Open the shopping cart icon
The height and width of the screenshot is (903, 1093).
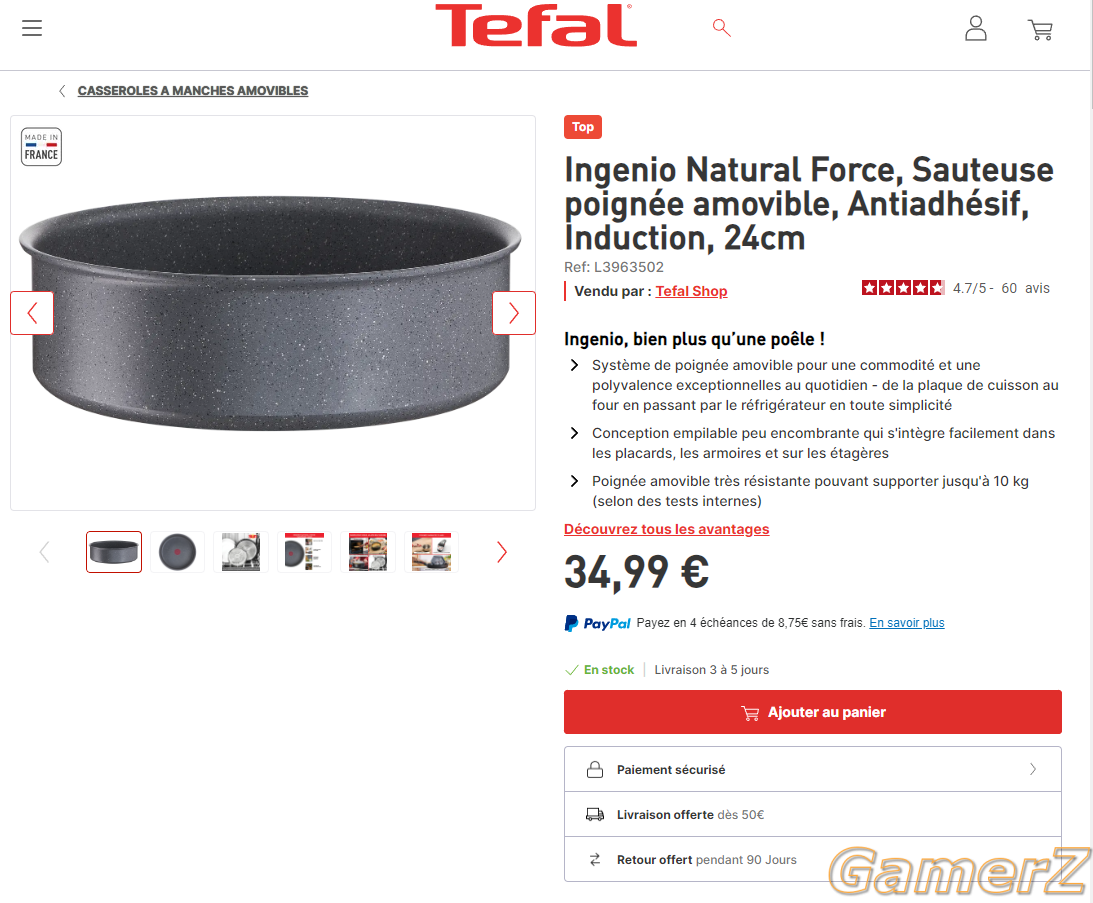pyautogui.click(x=1040, y=30)
